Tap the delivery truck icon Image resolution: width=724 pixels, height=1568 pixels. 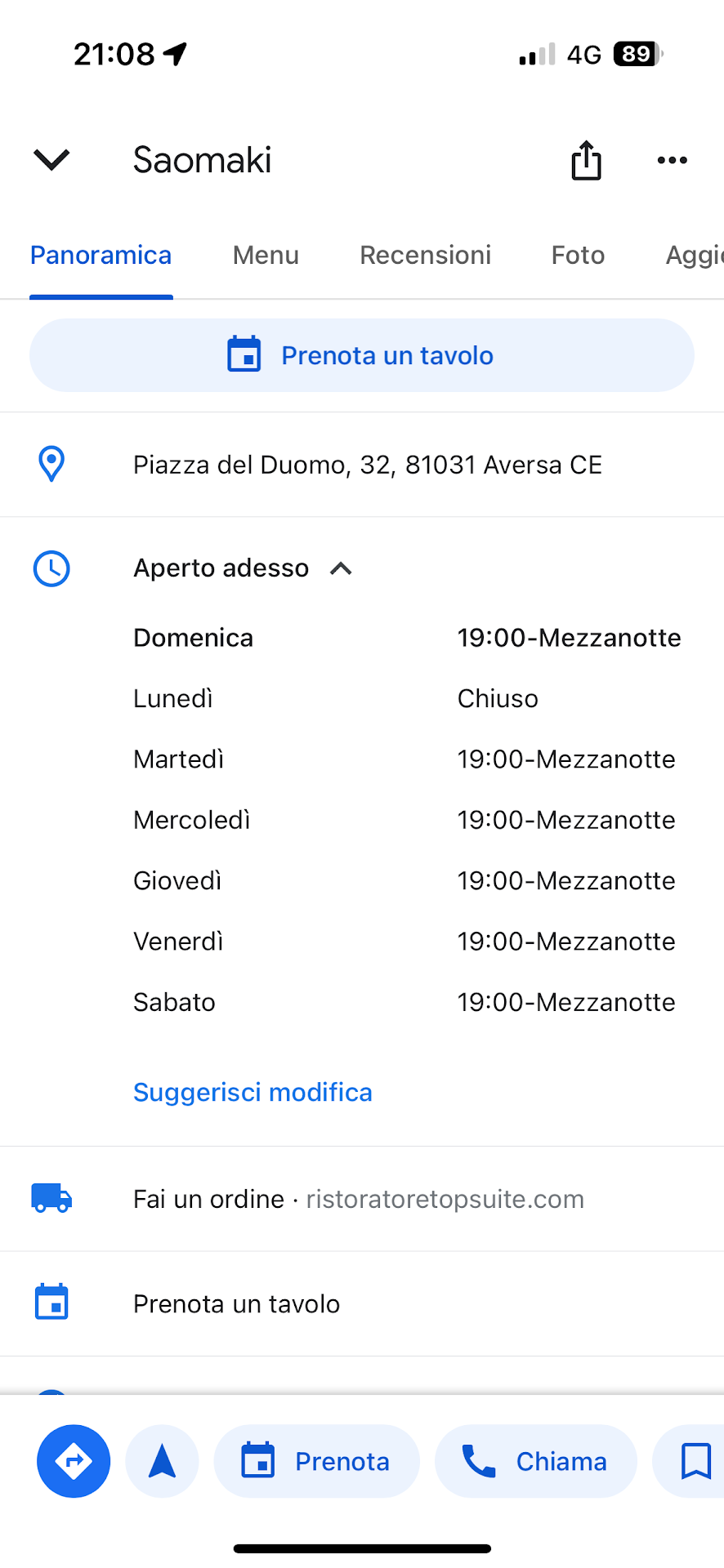click(x=51, y=1198)
